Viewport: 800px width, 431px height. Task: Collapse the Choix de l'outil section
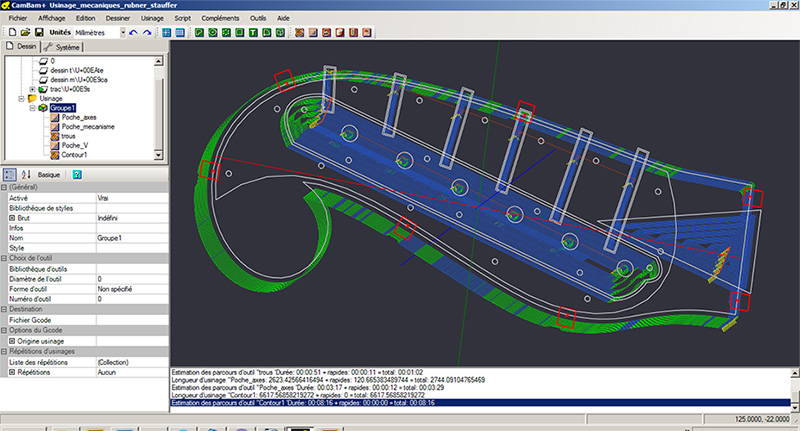4,258
